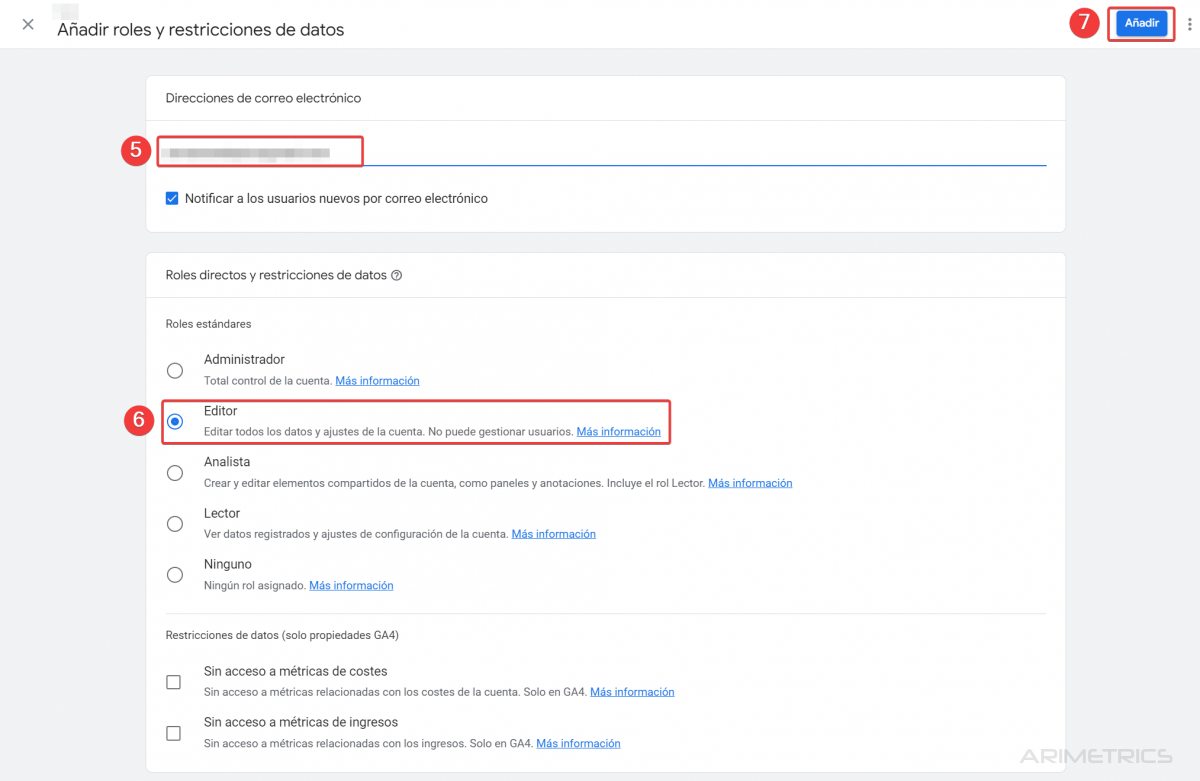The image size is (1200, 781).
Task: Open Más información link for Administrador
Action: (x=377, y=381)
